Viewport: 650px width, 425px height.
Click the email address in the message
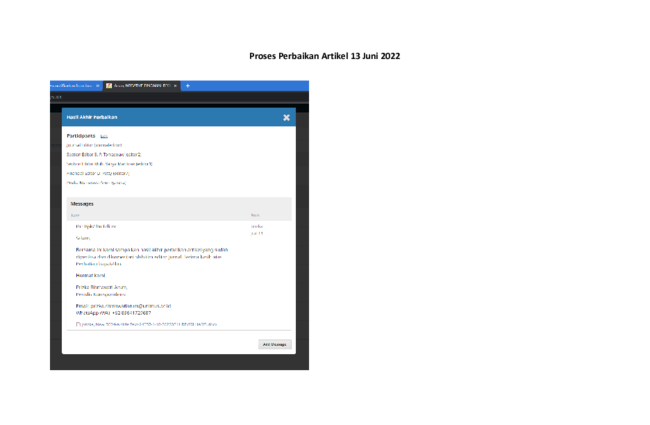[x=131, y=306]
